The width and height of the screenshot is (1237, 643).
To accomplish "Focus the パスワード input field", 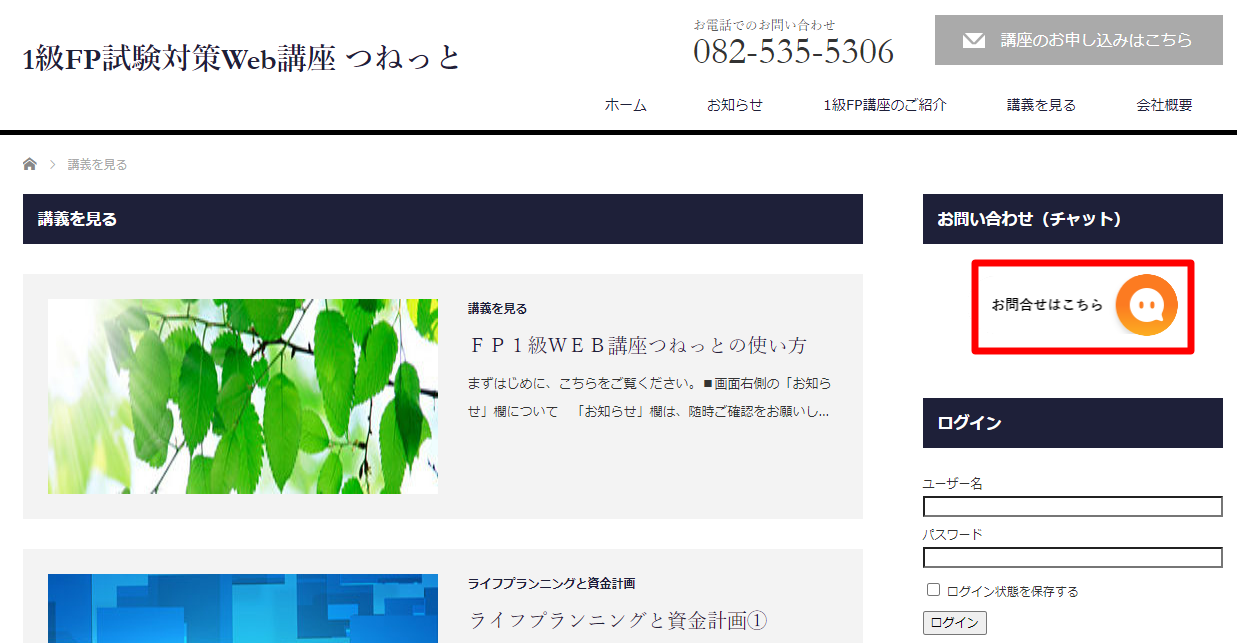I will point(1072,557).
